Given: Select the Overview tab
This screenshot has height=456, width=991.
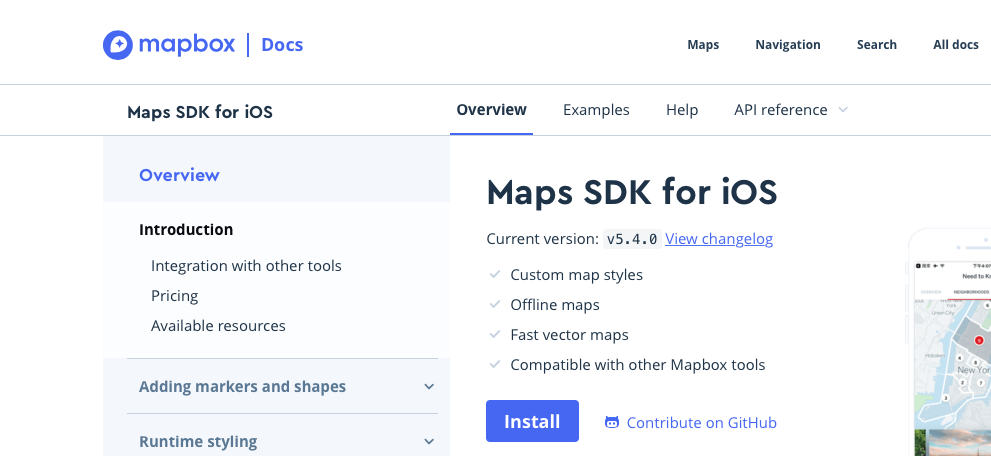Looking at the screenshot, I should tap(491, 110).
